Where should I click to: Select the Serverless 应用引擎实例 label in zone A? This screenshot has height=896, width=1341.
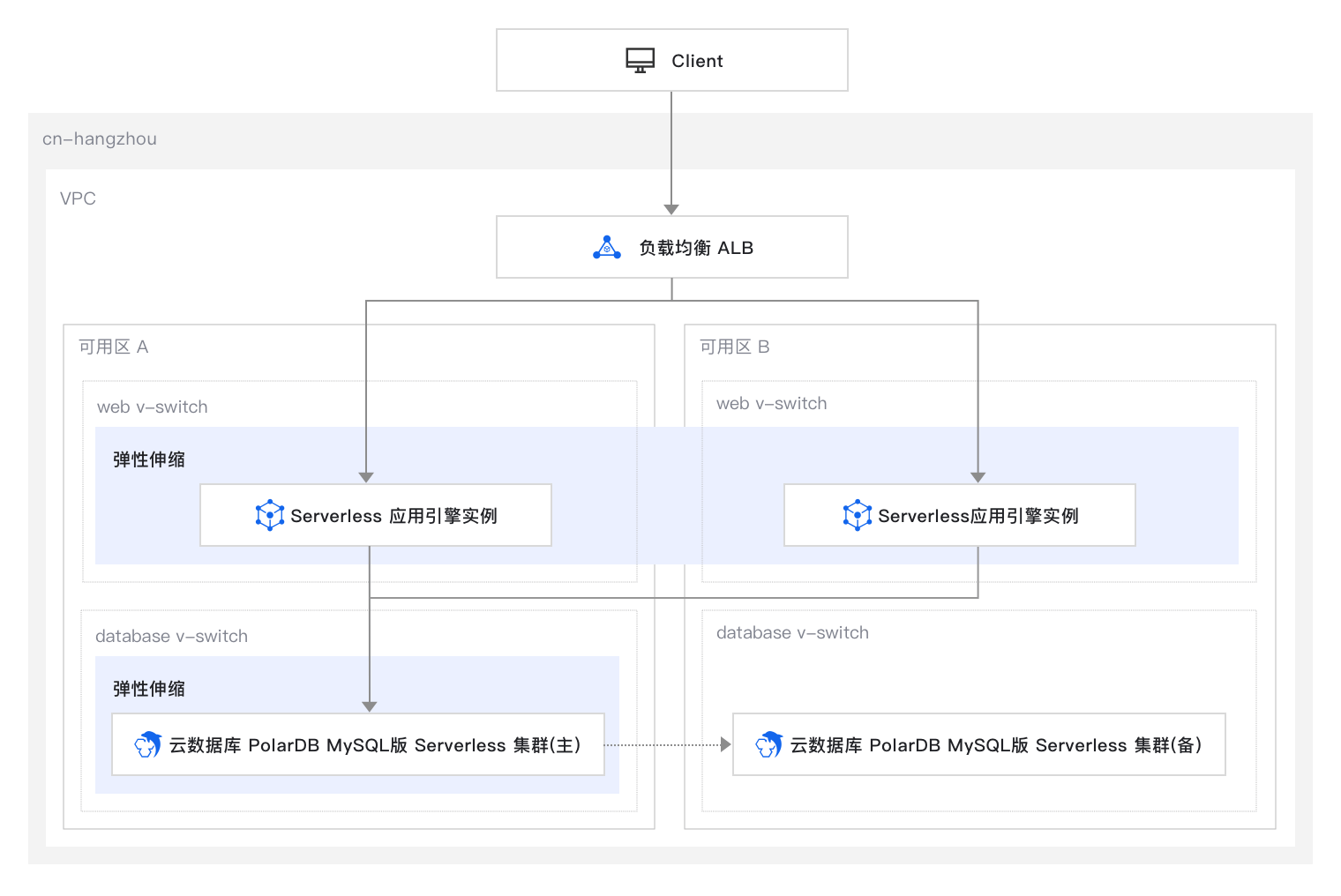[x=394, y=516]
